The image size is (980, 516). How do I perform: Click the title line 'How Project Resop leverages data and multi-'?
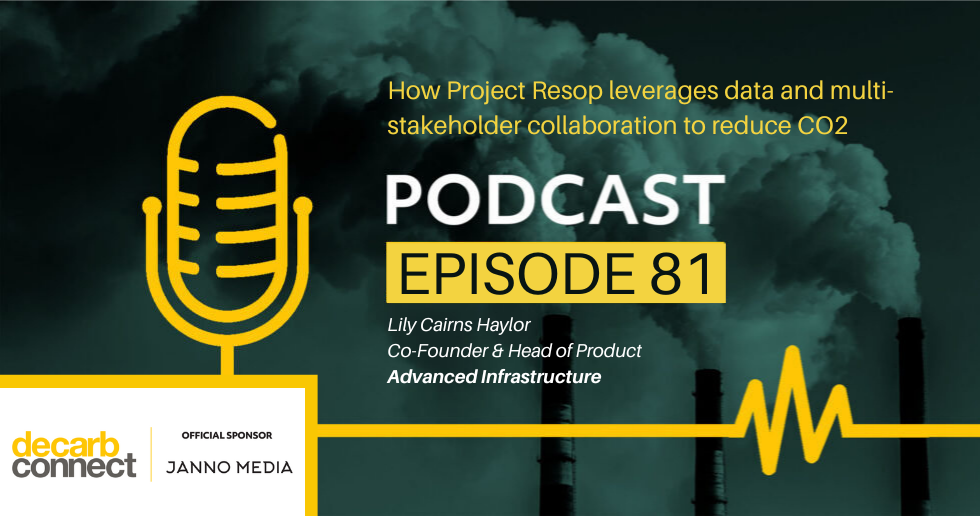641,91
